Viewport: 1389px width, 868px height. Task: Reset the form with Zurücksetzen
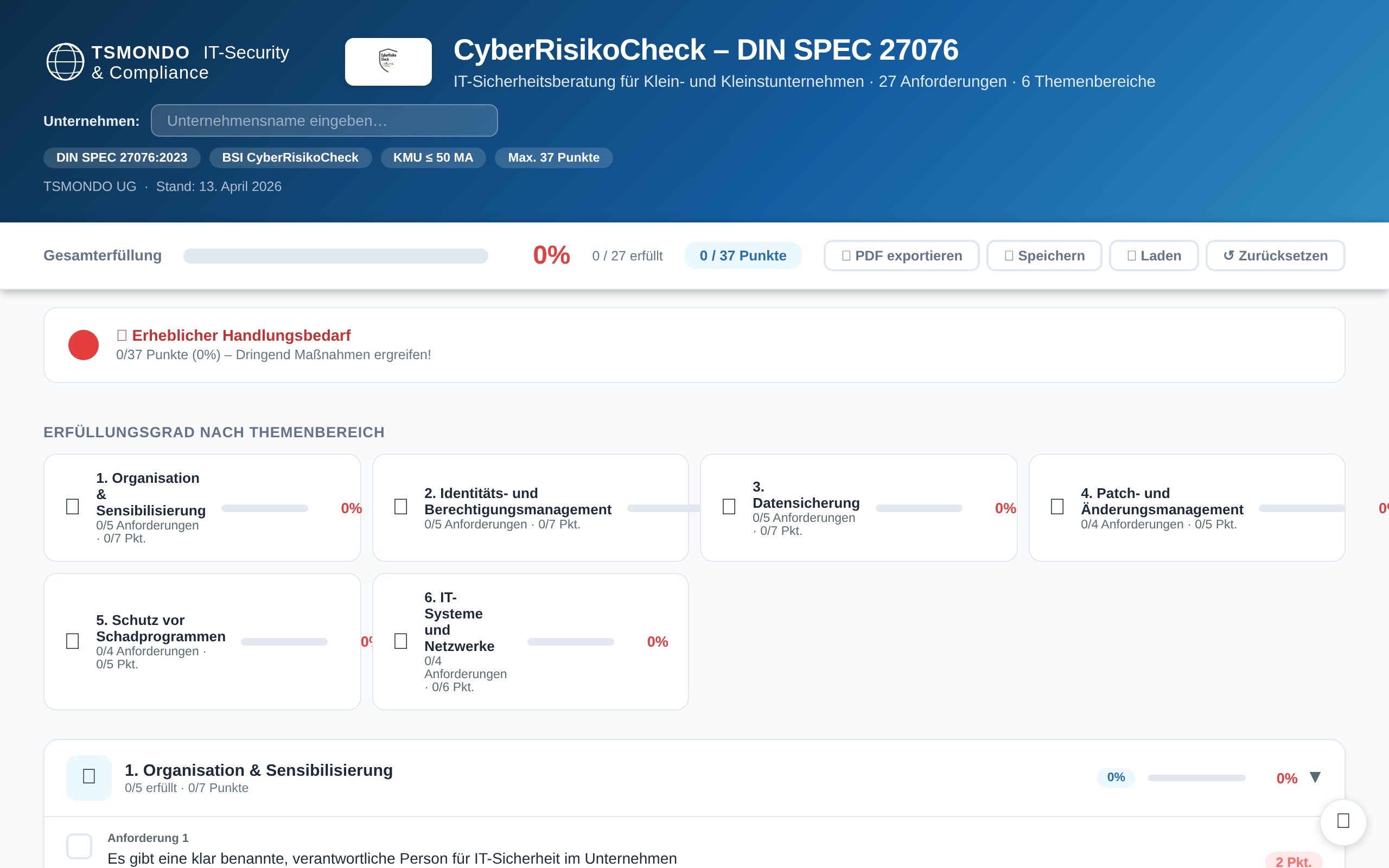[1276, 256]
